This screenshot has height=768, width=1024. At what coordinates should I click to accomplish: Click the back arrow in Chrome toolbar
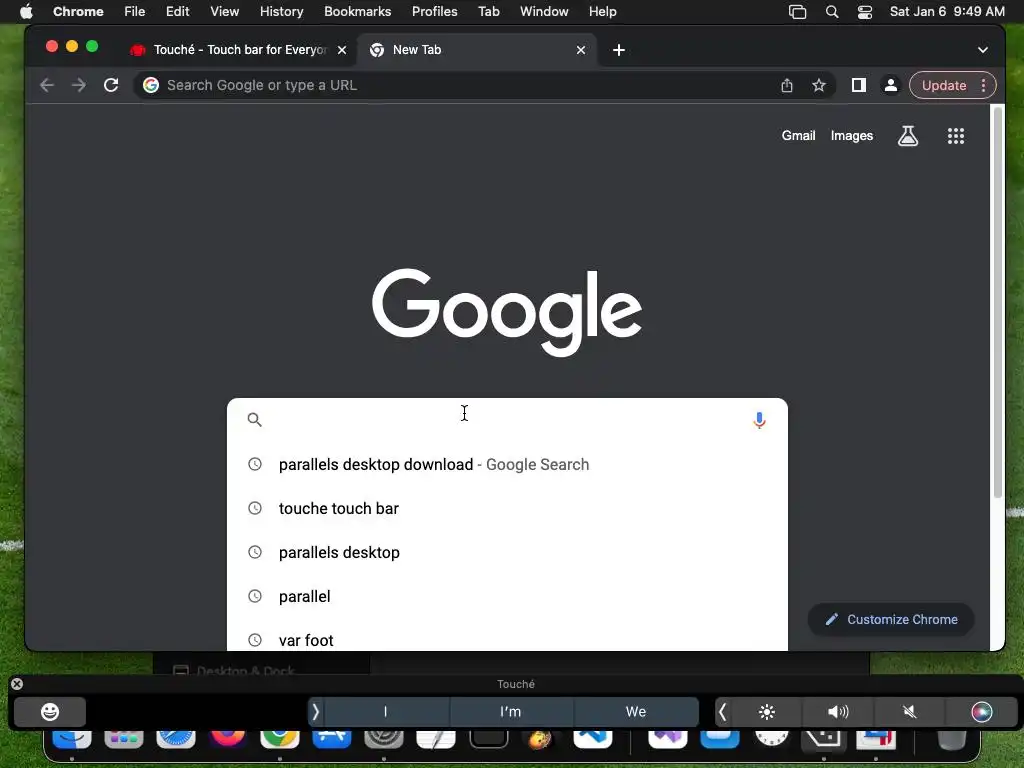(x=46, y=86)
